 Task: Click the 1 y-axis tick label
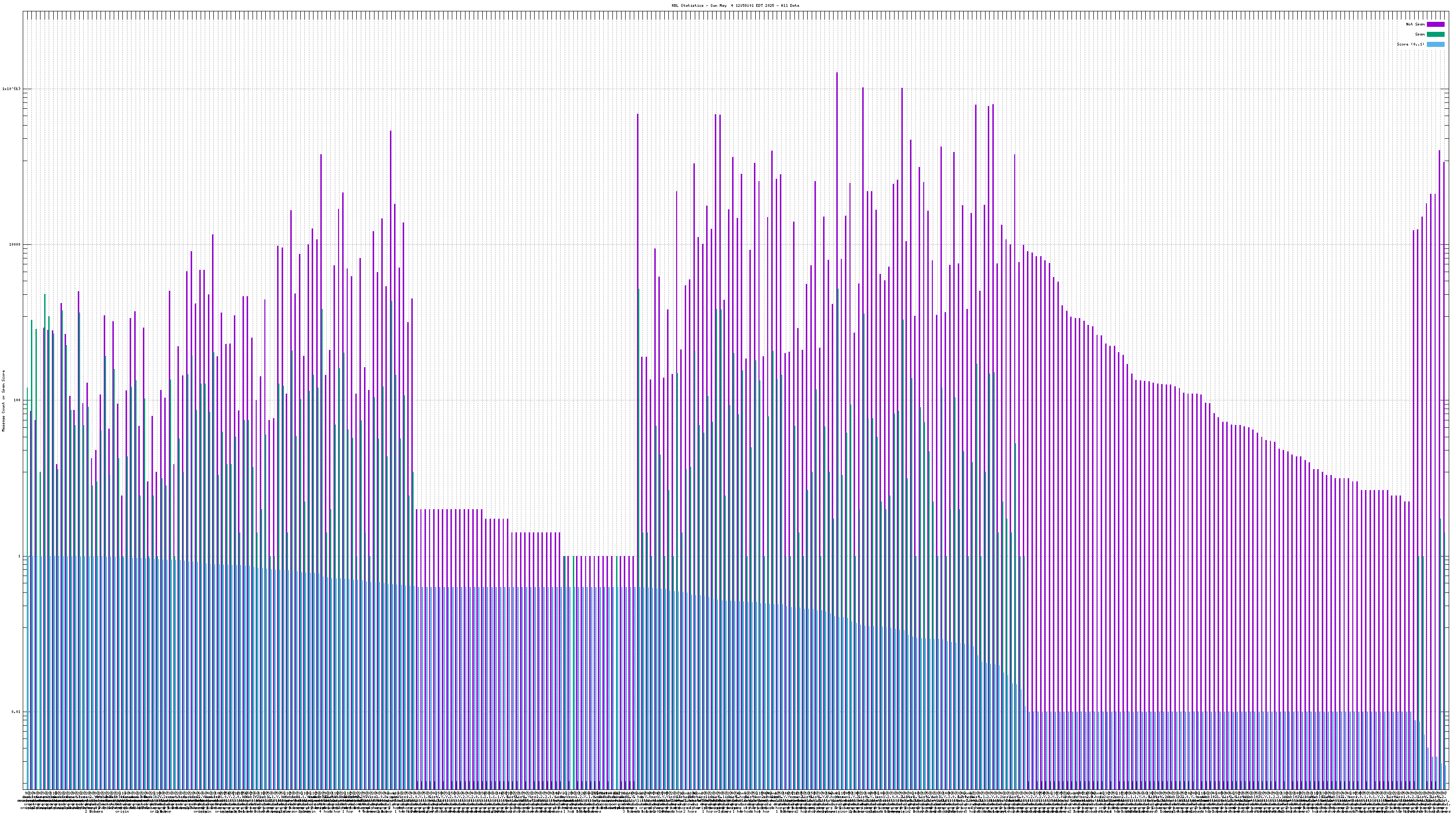pyautogui.click(x=19, y=556)
